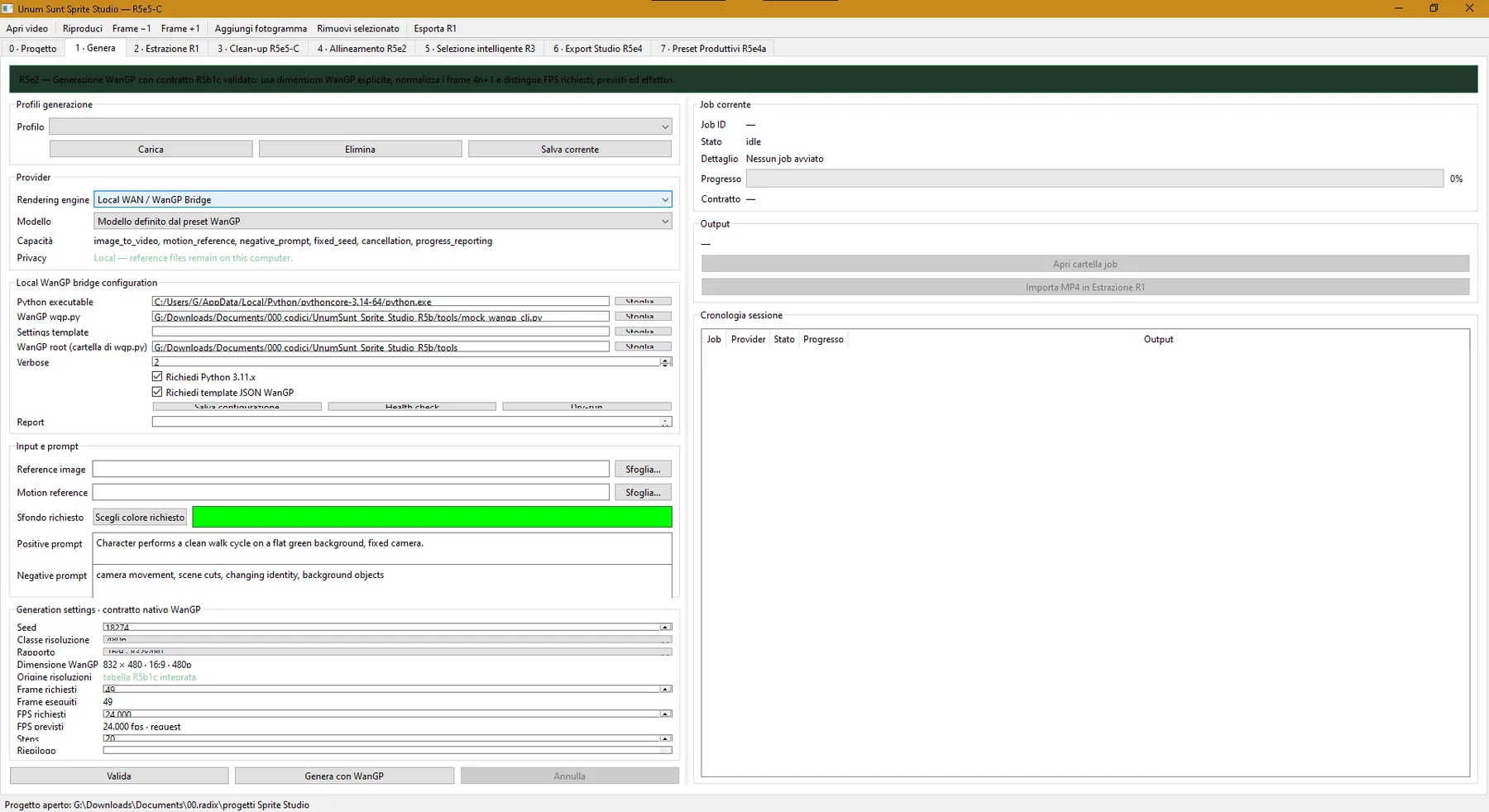Click Sfoglia next to Motion reference
The width and height of the screenshot is (1489, 812).
(643, 492)
